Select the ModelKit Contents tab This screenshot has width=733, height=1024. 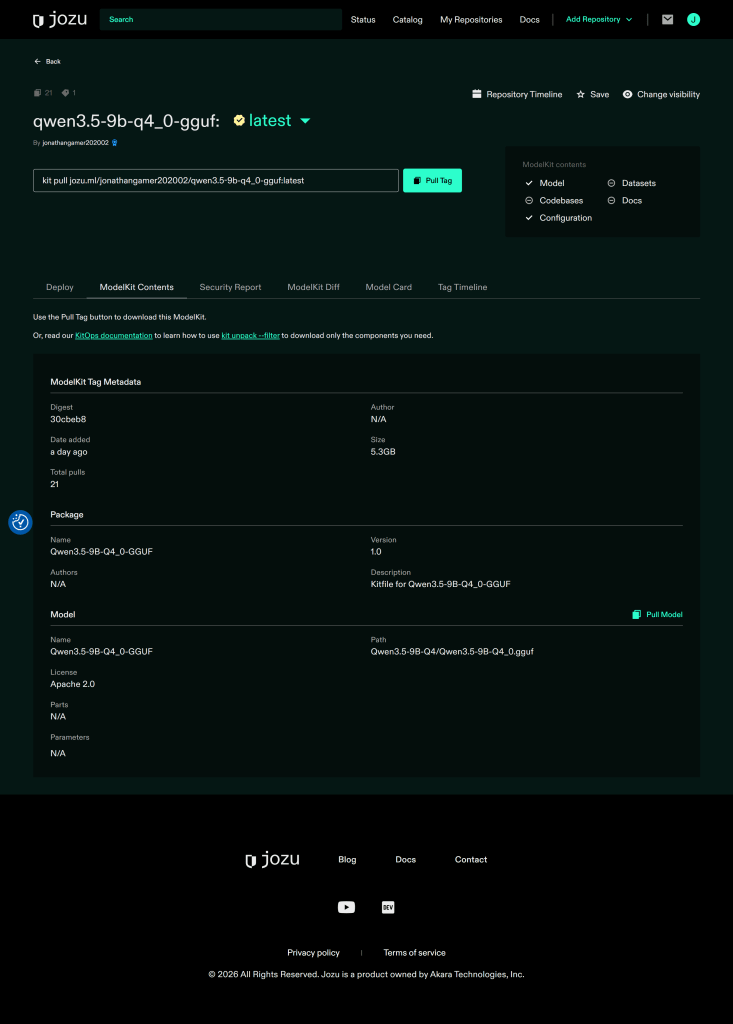click(x=137, y=287)
